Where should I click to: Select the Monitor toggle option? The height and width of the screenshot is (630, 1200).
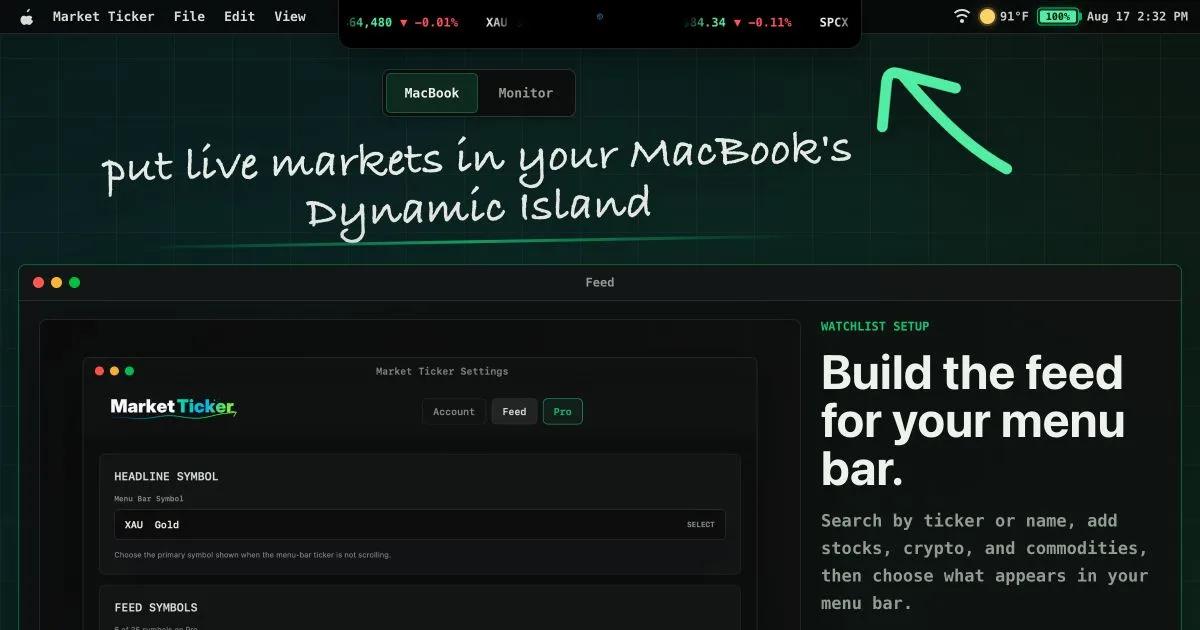[526, 93]
